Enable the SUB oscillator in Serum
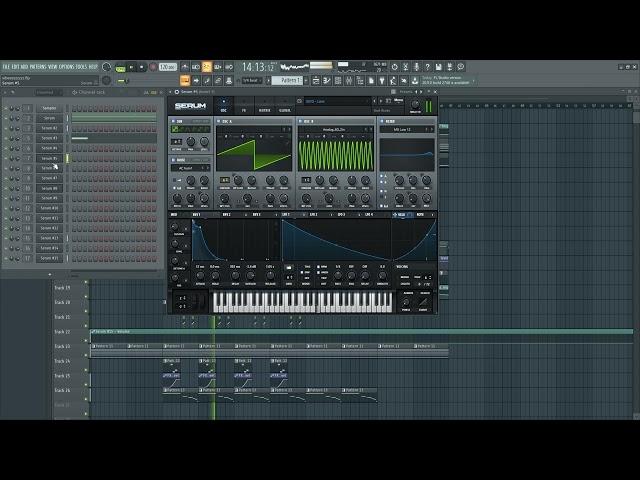Viewport: 640px width, 480px height. click(x=174, y=121)
